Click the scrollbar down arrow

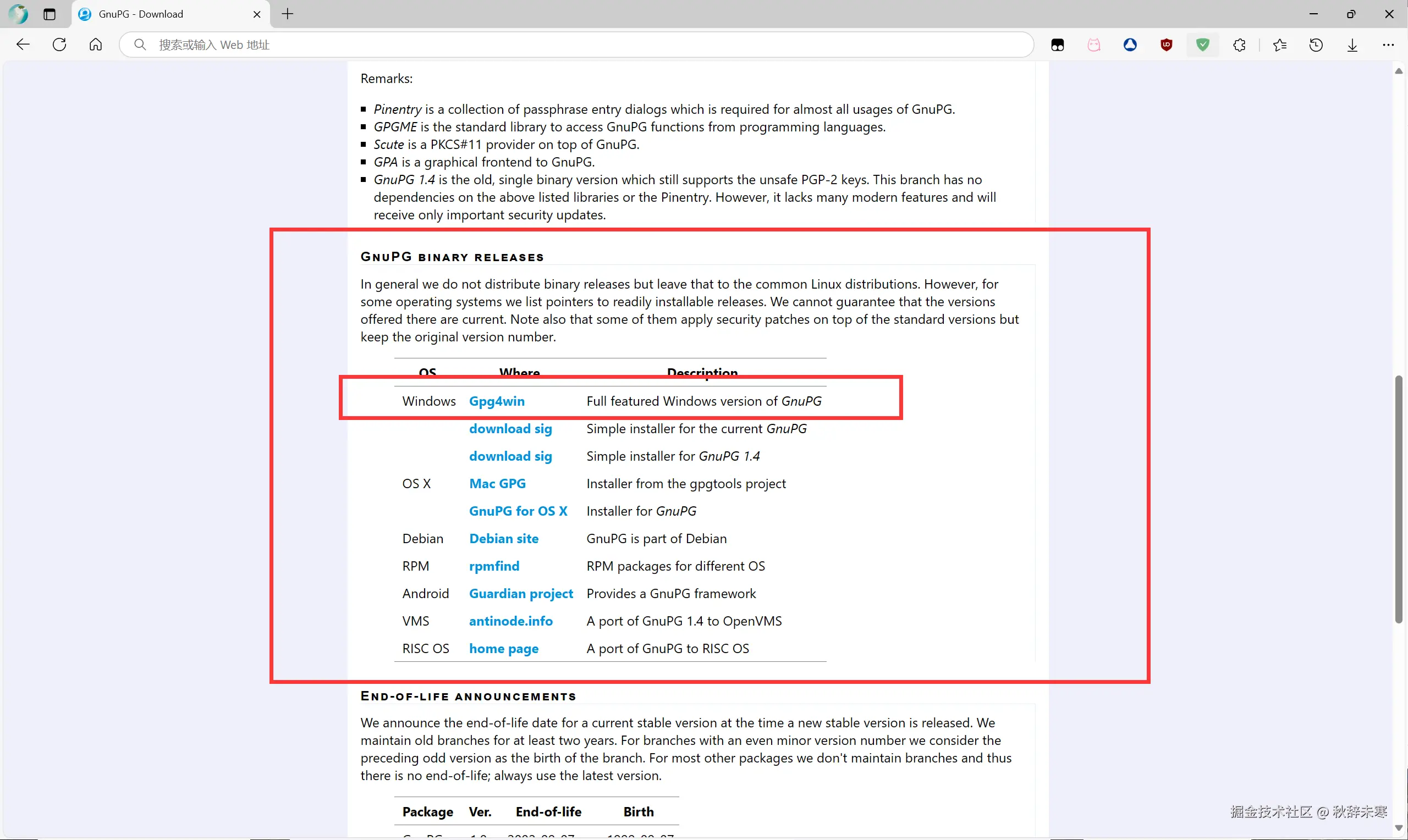tap(1399, 827)
